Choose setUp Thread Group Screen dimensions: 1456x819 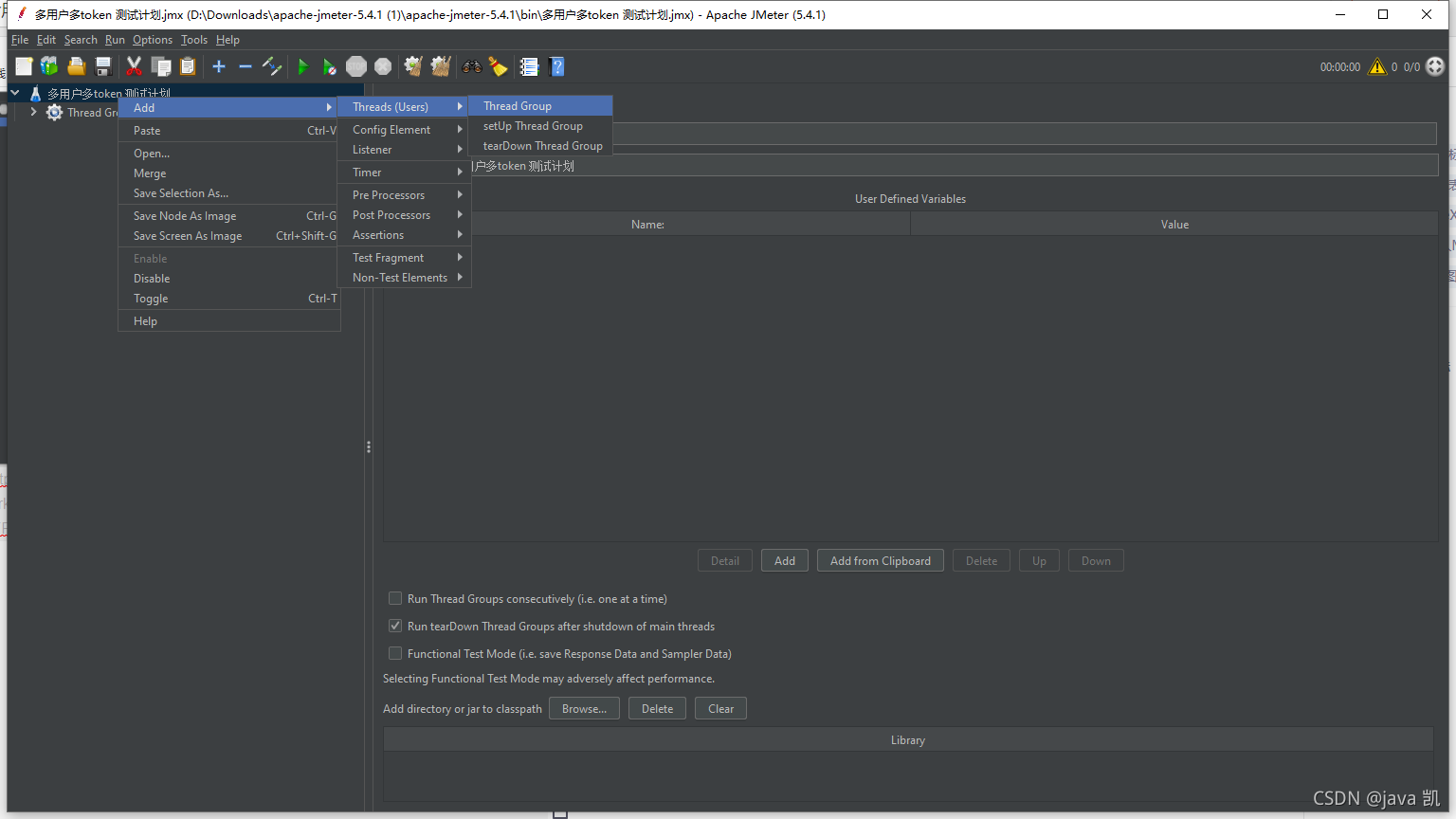540,126
